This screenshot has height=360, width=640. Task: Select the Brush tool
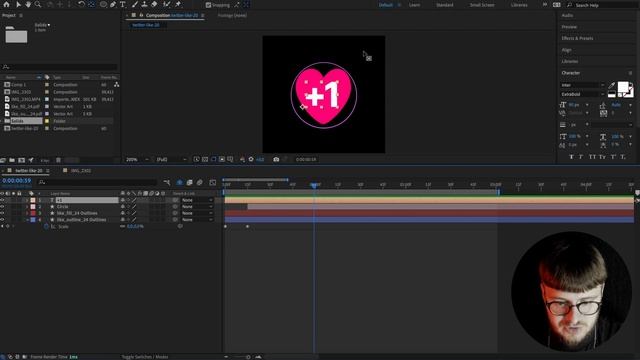pyautogui.click(x=135, y=4)
